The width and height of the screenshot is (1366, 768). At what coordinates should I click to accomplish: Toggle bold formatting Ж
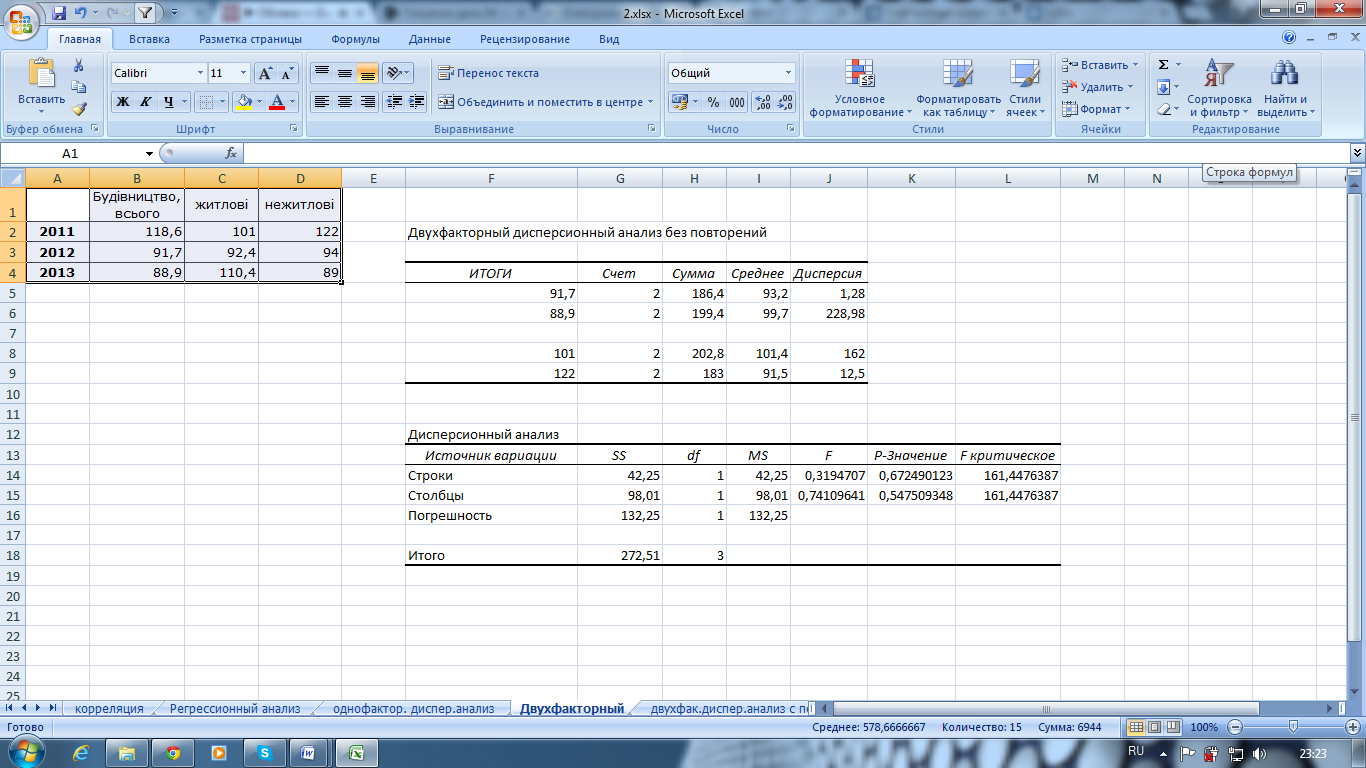(x=122, y=102)
